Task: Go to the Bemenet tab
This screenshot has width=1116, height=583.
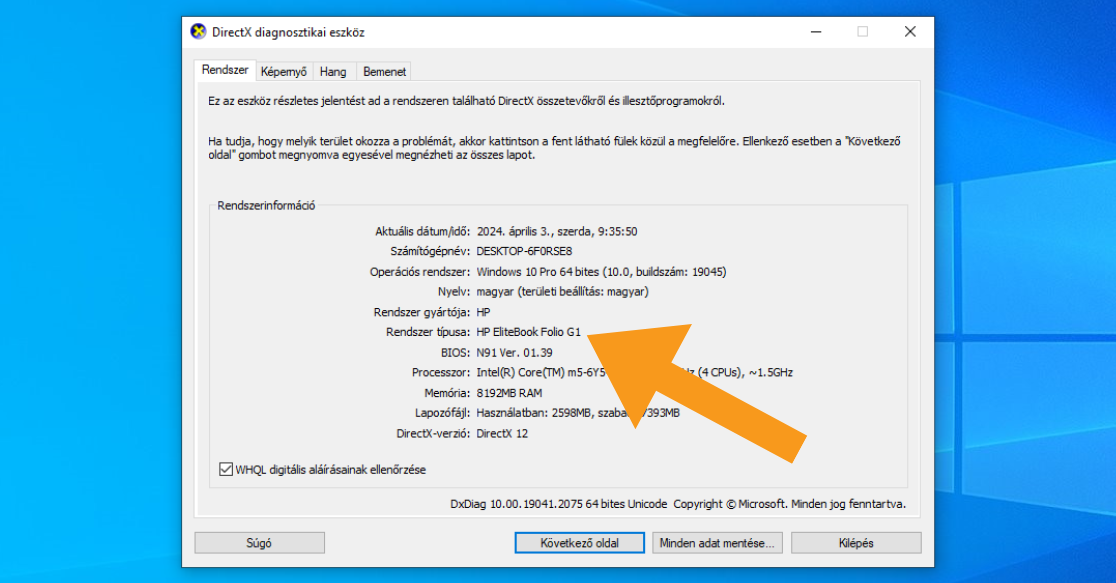Action: (x=383, y=72)
